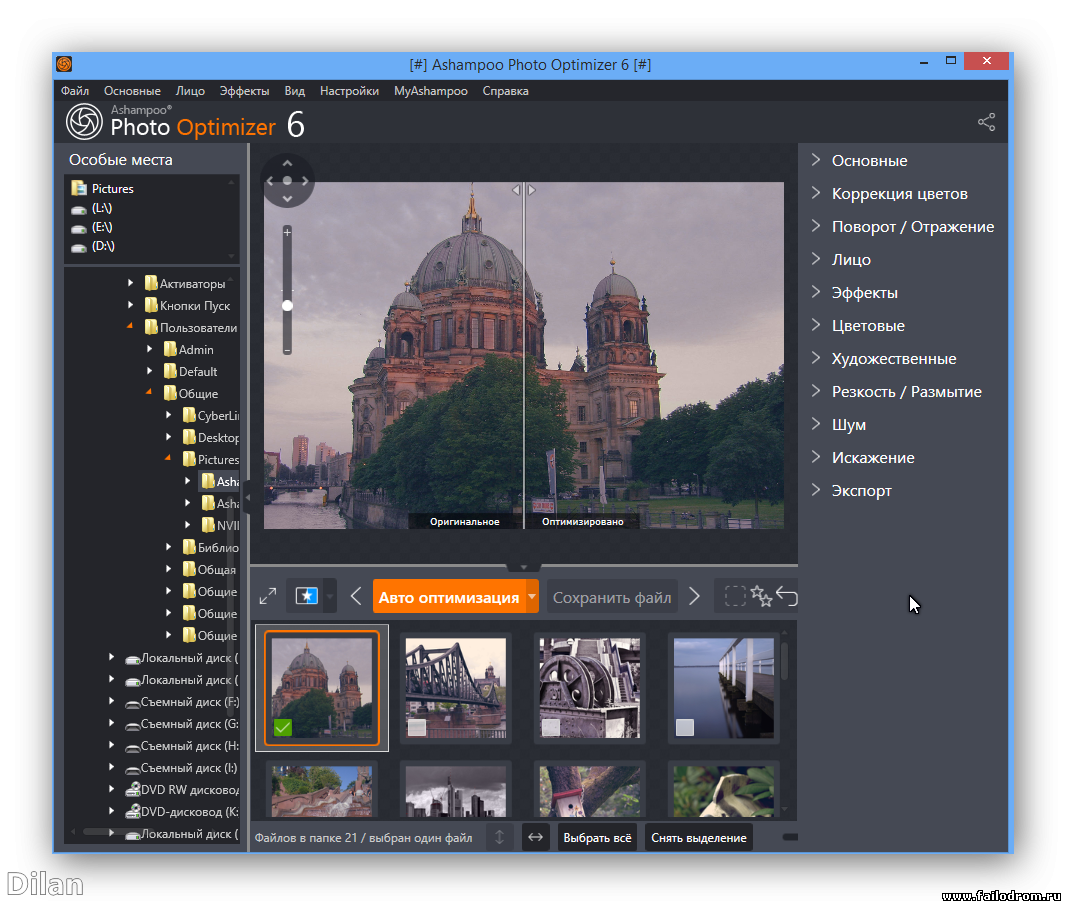1066x906 pixels.
Task: Pan the preview up with the top arrow
Action: (x=288, y=163)
